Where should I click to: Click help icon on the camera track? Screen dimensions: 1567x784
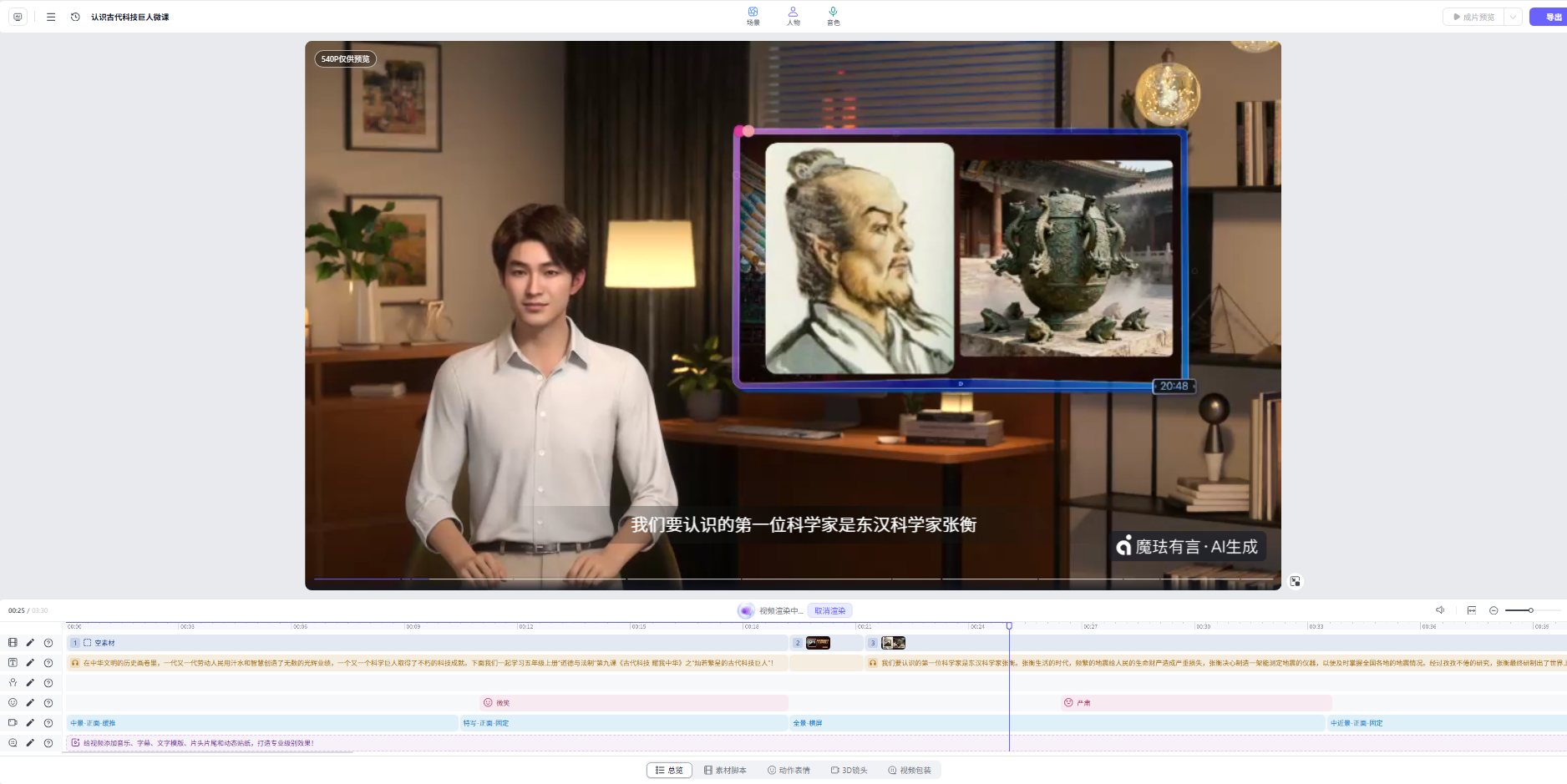(48, 723)
